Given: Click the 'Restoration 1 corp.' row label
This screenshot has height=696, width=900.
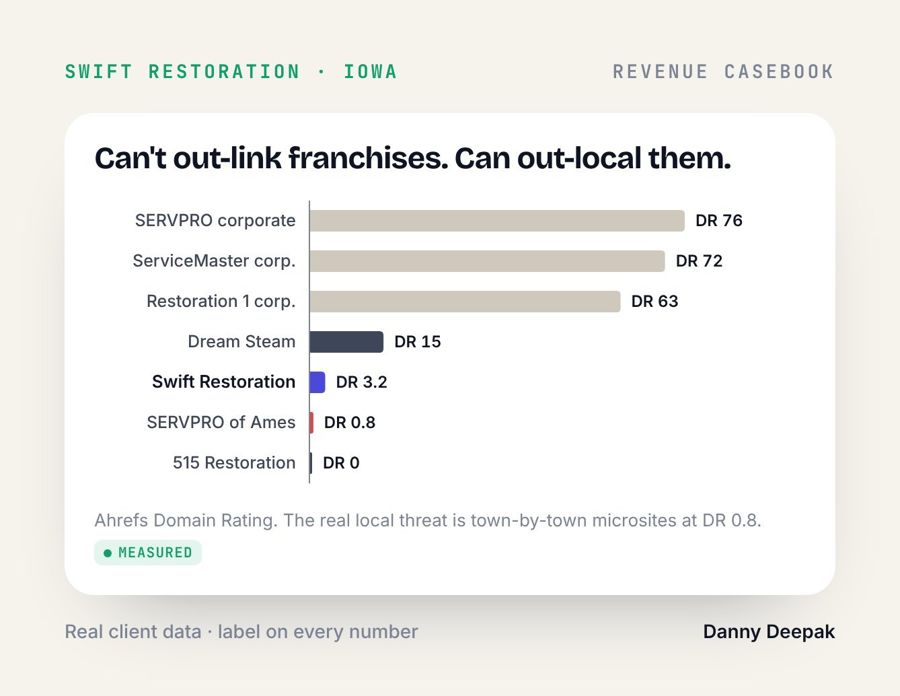Looking at the screenshot, I should pos(221,301).
